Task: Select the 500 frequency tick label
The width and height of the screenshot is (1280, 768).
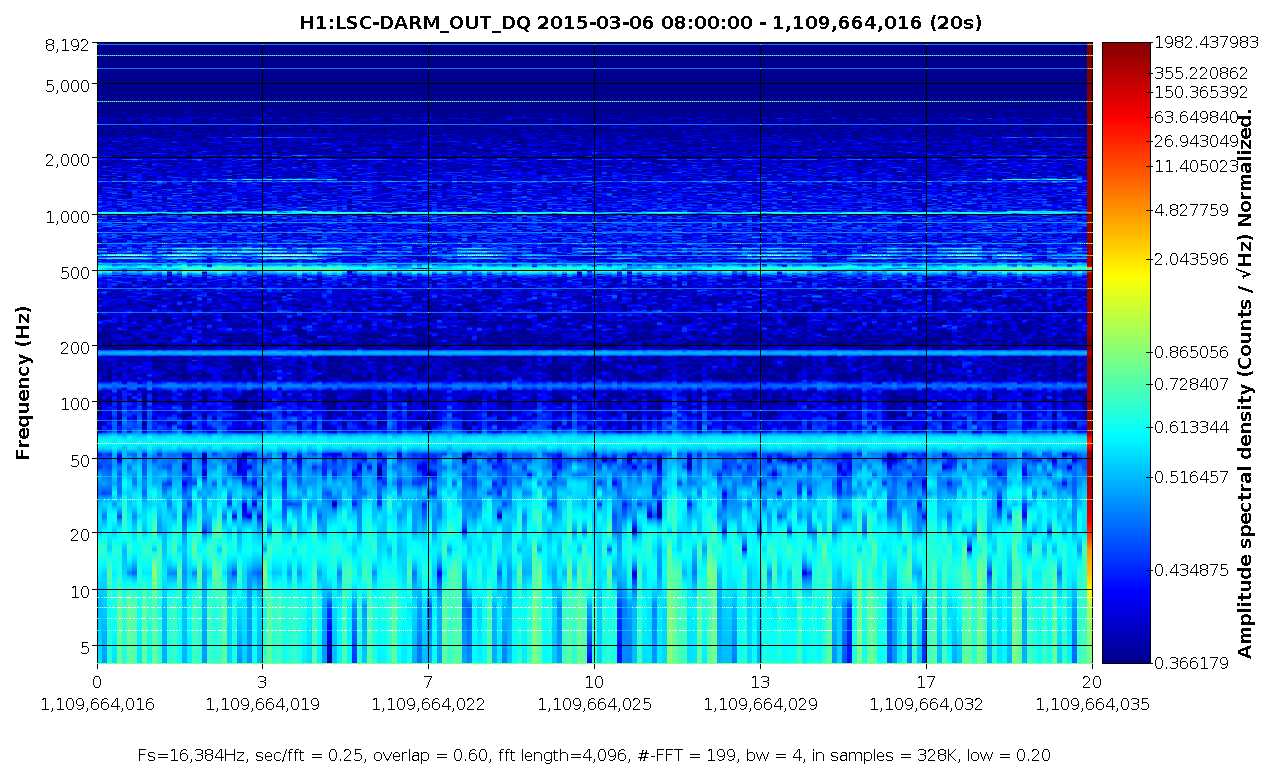Action: (75, 271)
